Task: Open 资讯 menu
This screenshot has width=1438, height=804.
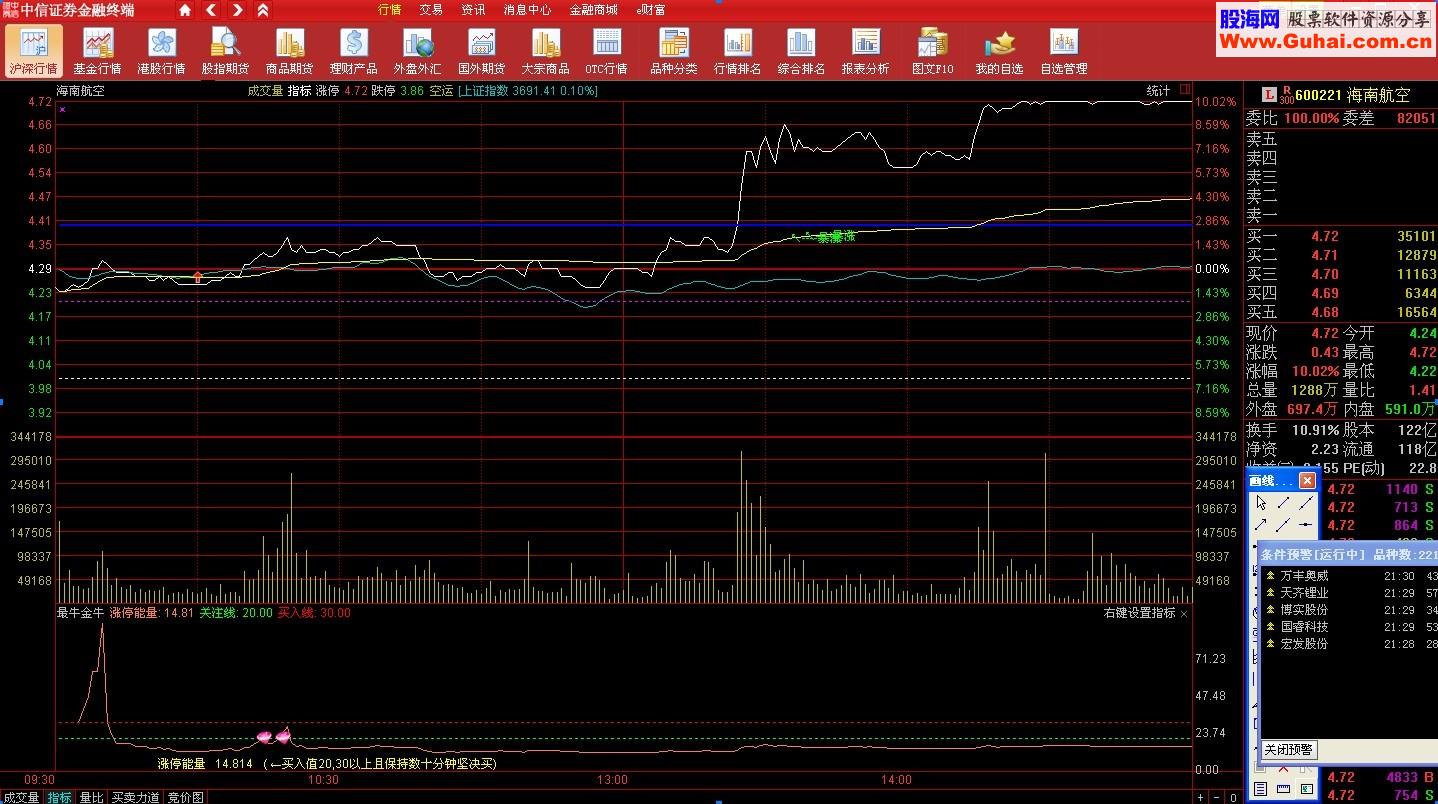Action: 473,10
